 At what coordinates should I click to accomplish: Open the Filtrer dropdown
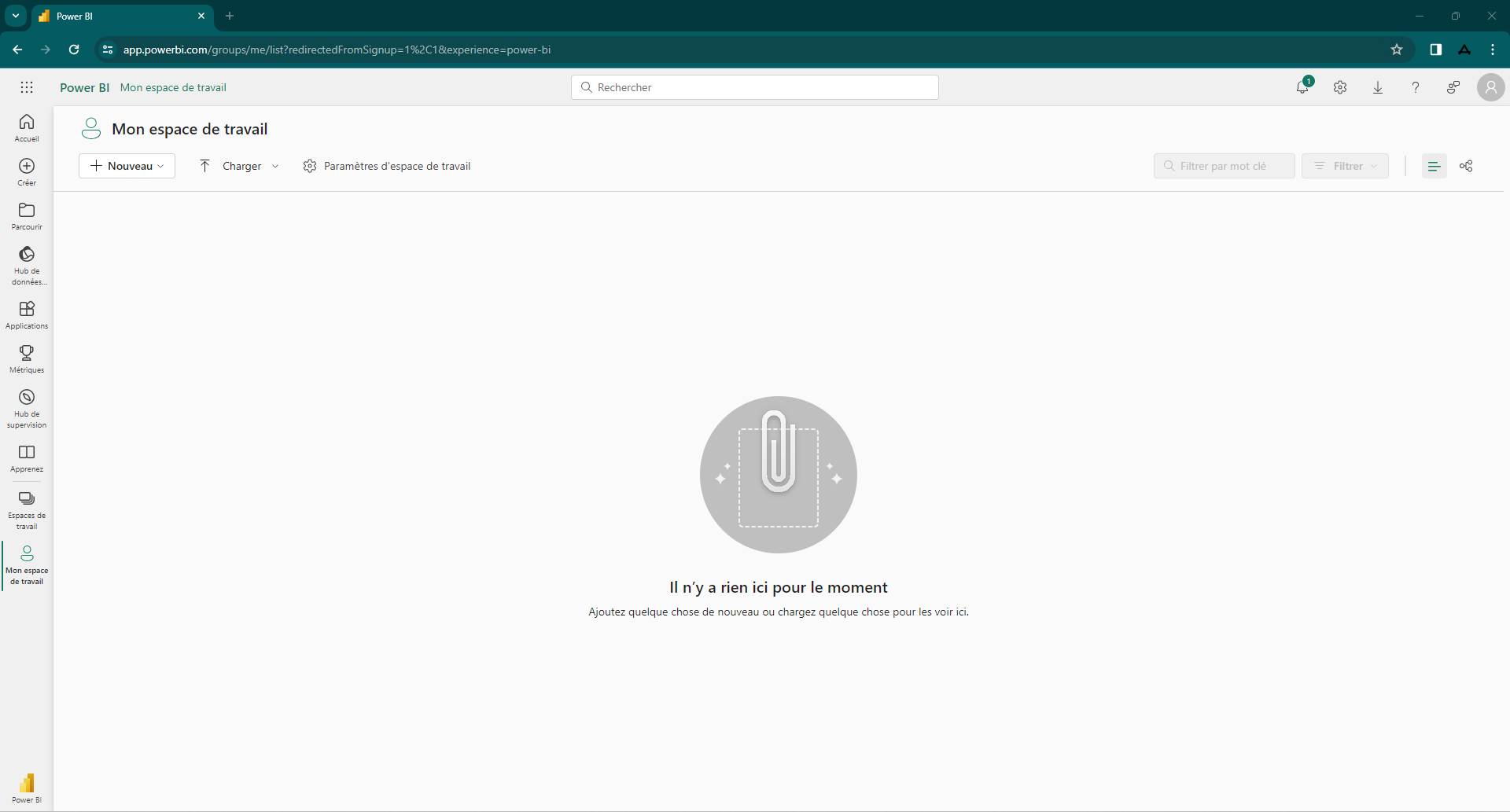tap(1345, 166)
